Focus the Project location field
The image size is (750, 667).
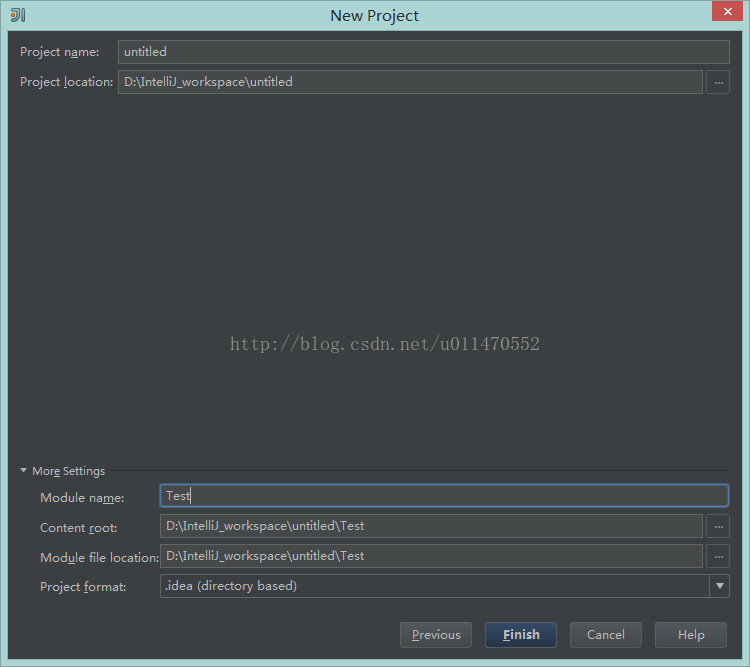pyautogui.click(x=410, y=82)
